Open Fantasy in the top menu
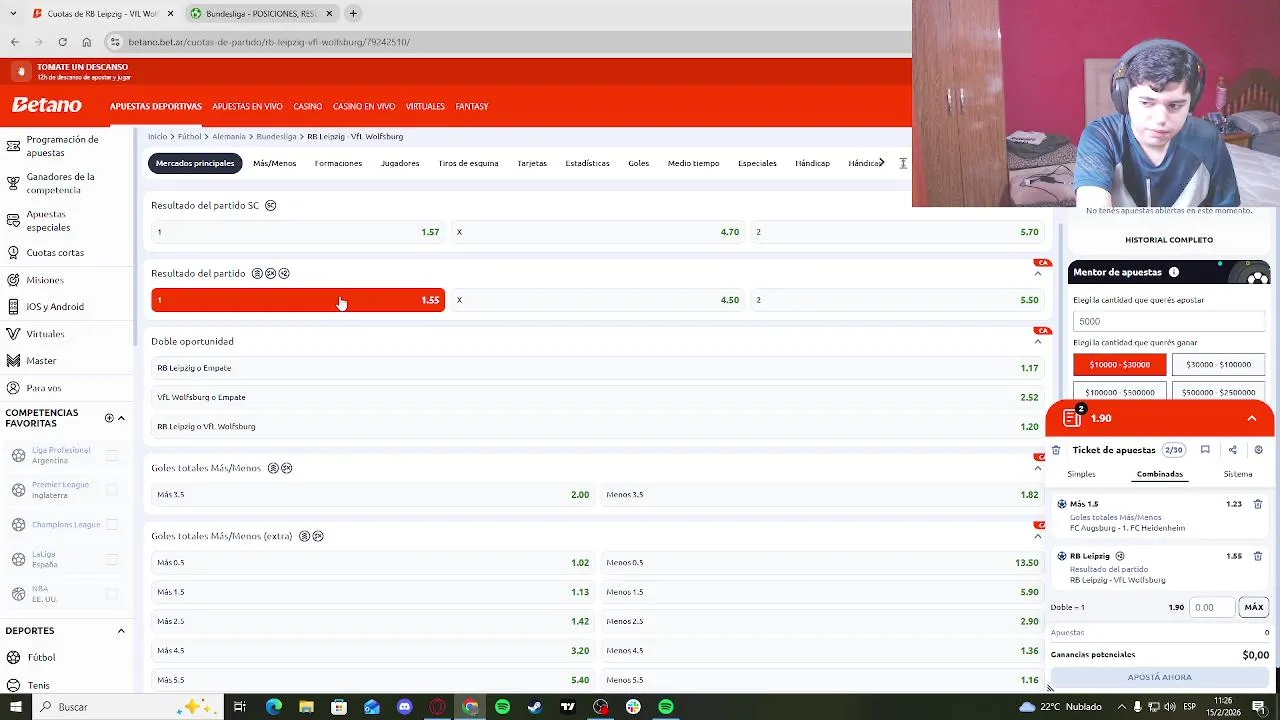The image size is (1280, 720). 472,106
